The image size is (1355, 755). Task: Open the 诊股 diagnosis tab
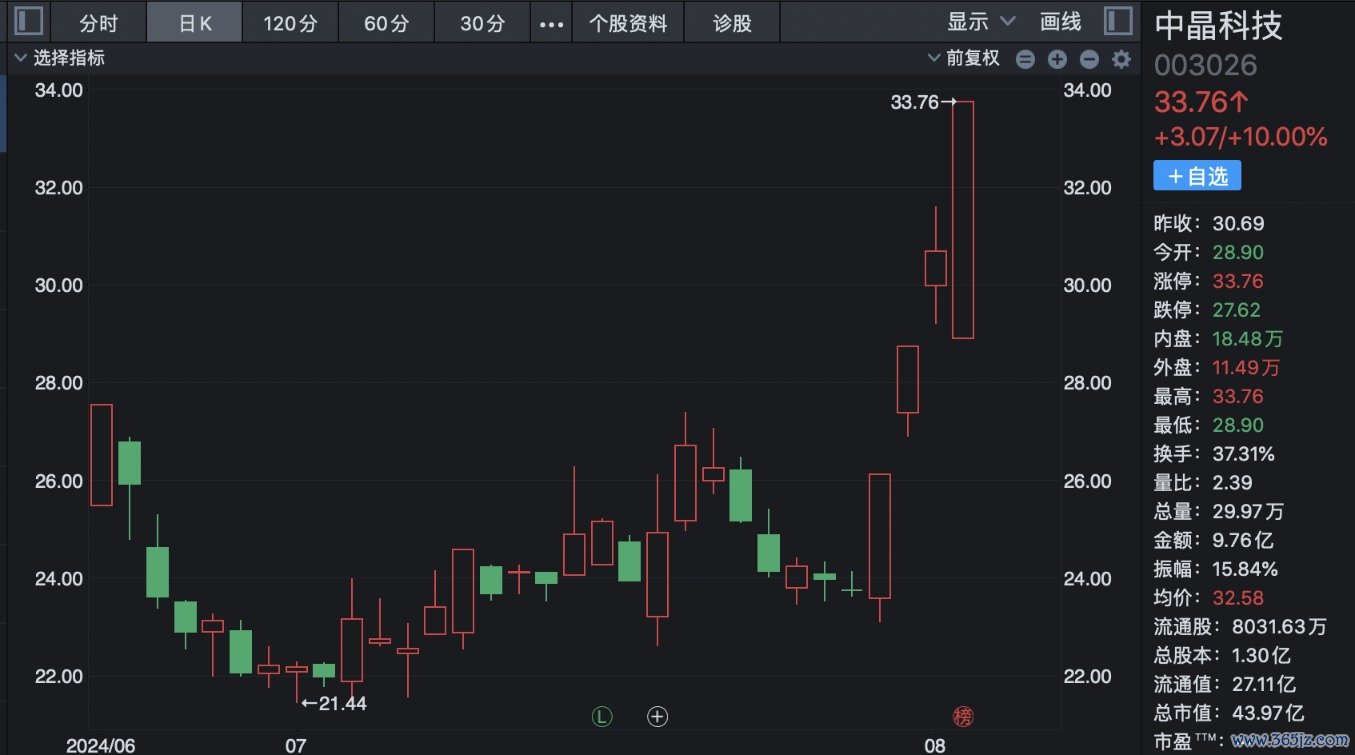(x=733, y=23)
